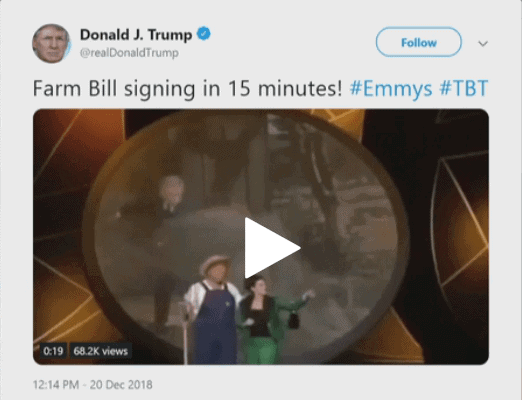
Task: Open the #Emmys hashtag link
Action: click(x=391, y=89)
